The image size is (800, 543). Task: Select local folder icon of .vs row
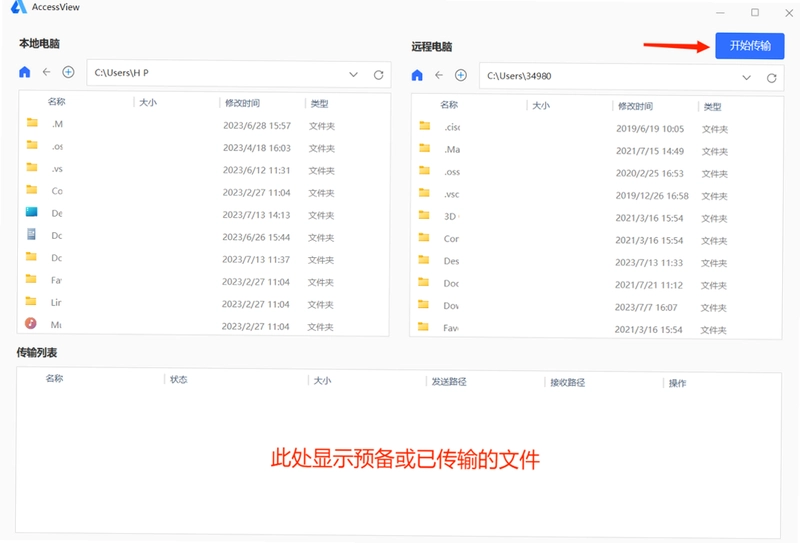point(32,167)
